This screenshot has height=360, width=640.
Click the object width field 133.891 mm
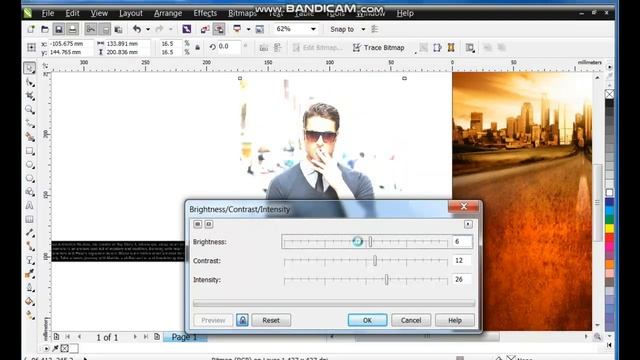pos(127,43)
